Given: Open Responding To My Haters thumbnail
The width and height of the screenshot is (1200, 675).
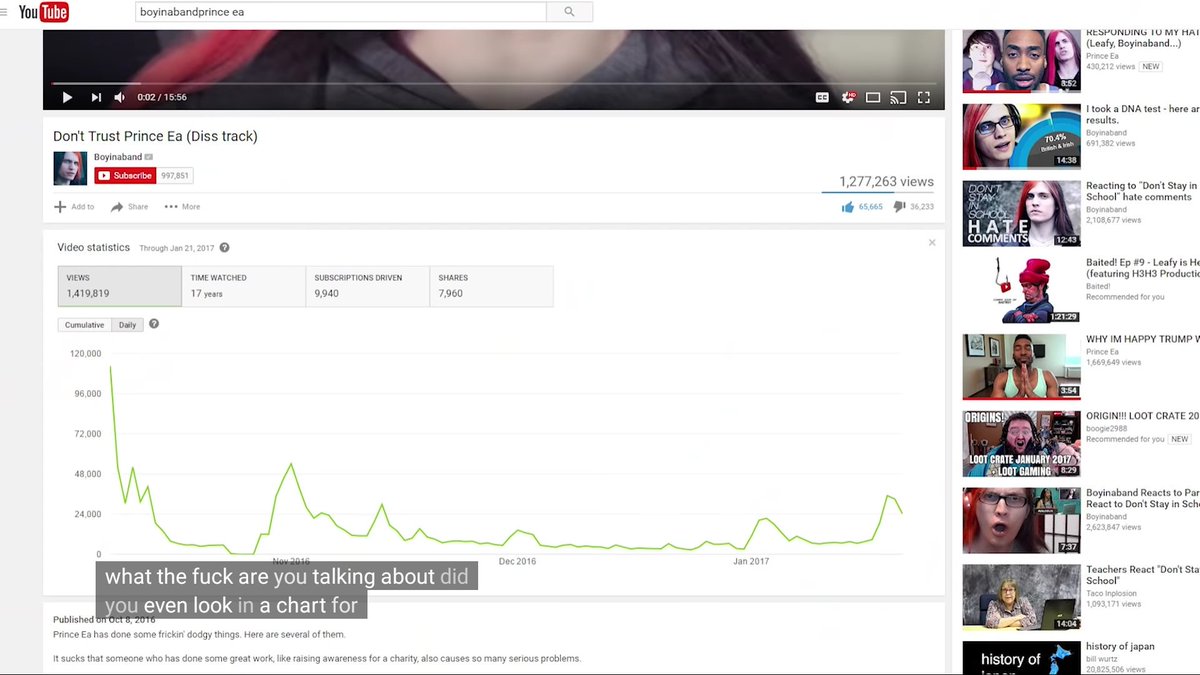Looking at the screenshot, I should [1021, 61].
